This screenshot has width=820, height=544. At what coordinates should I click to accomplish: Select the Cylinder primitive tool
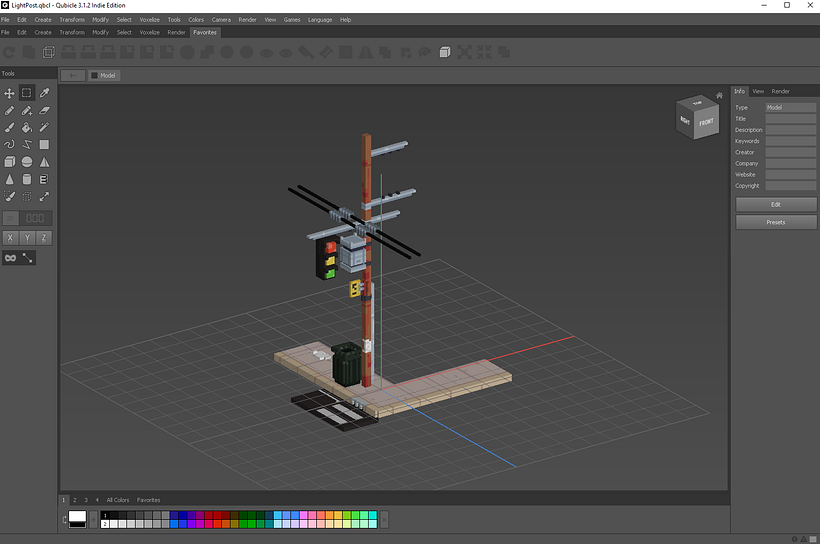tap(27, 179)
